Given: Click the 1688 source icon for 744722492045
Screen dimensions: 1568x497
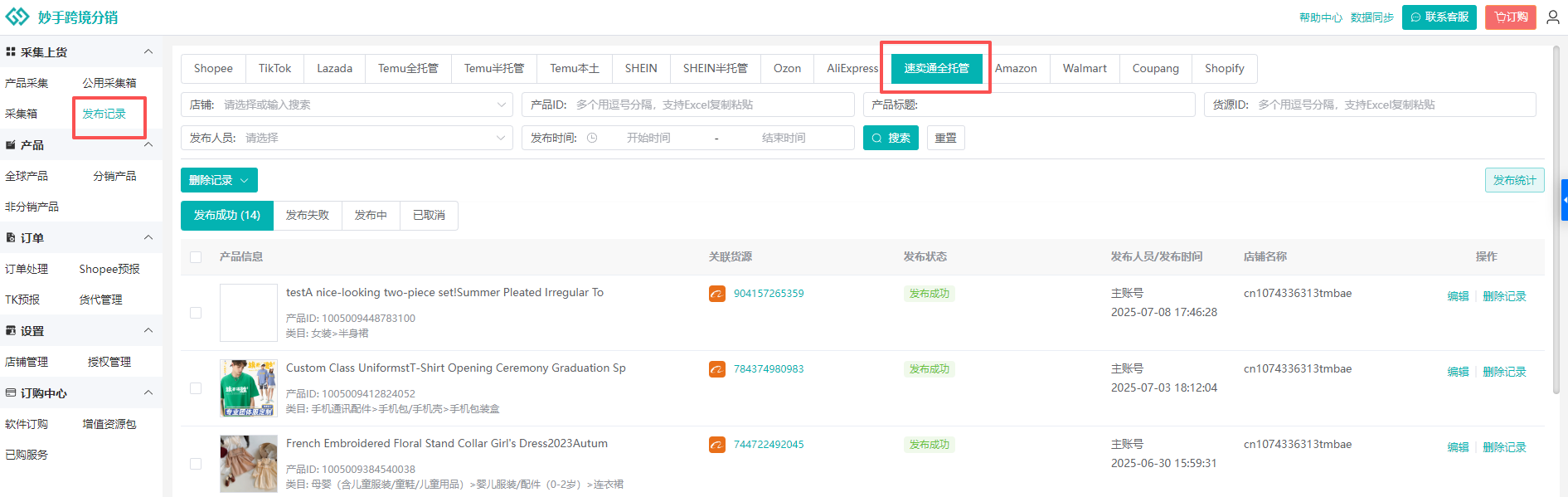Looking at the screenshot, I should (x=717, y=445).
